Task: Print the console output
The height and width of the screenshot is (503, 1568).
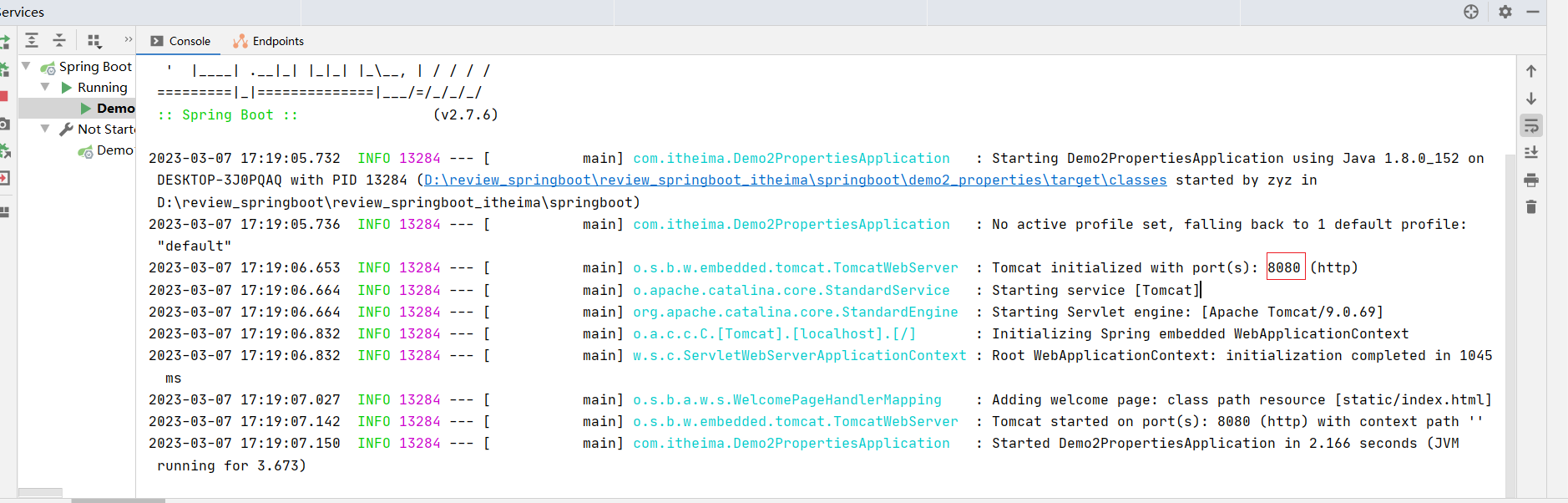Action: pyautogui.click(x=1531, y=180)
